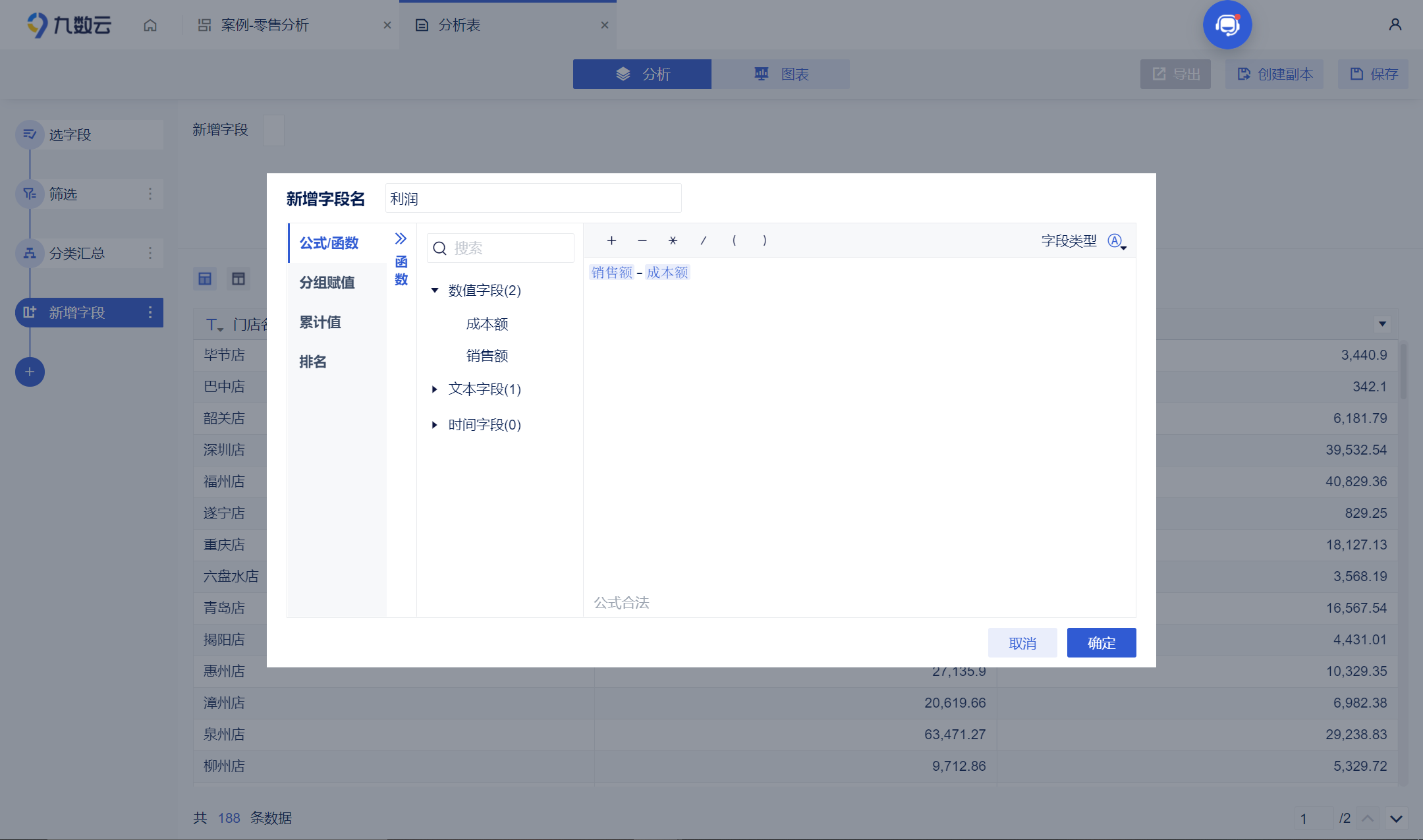Go to the home icon
1423x840 pixels.
150,25
